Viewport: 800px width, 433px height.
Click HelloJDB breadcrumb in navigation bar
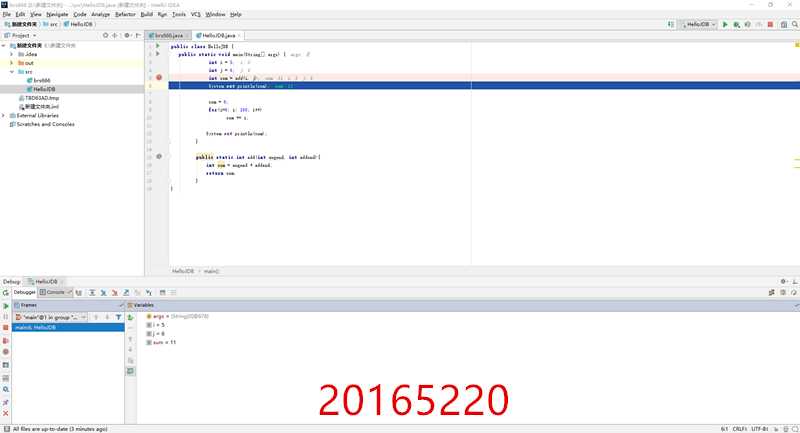tap(79, 24)
